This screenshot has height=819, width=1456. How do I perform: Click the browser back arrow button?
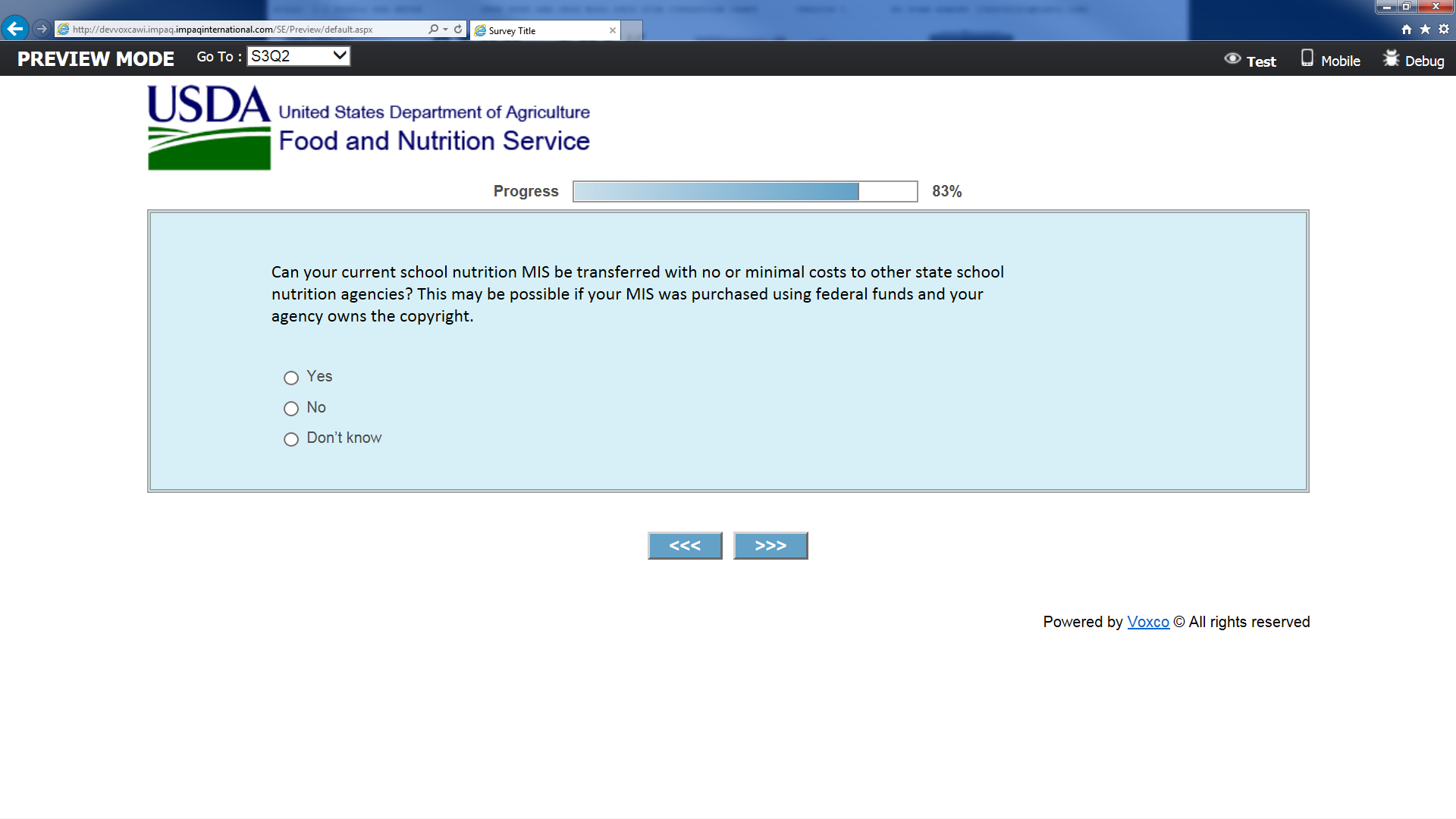(x=14, y=29)
